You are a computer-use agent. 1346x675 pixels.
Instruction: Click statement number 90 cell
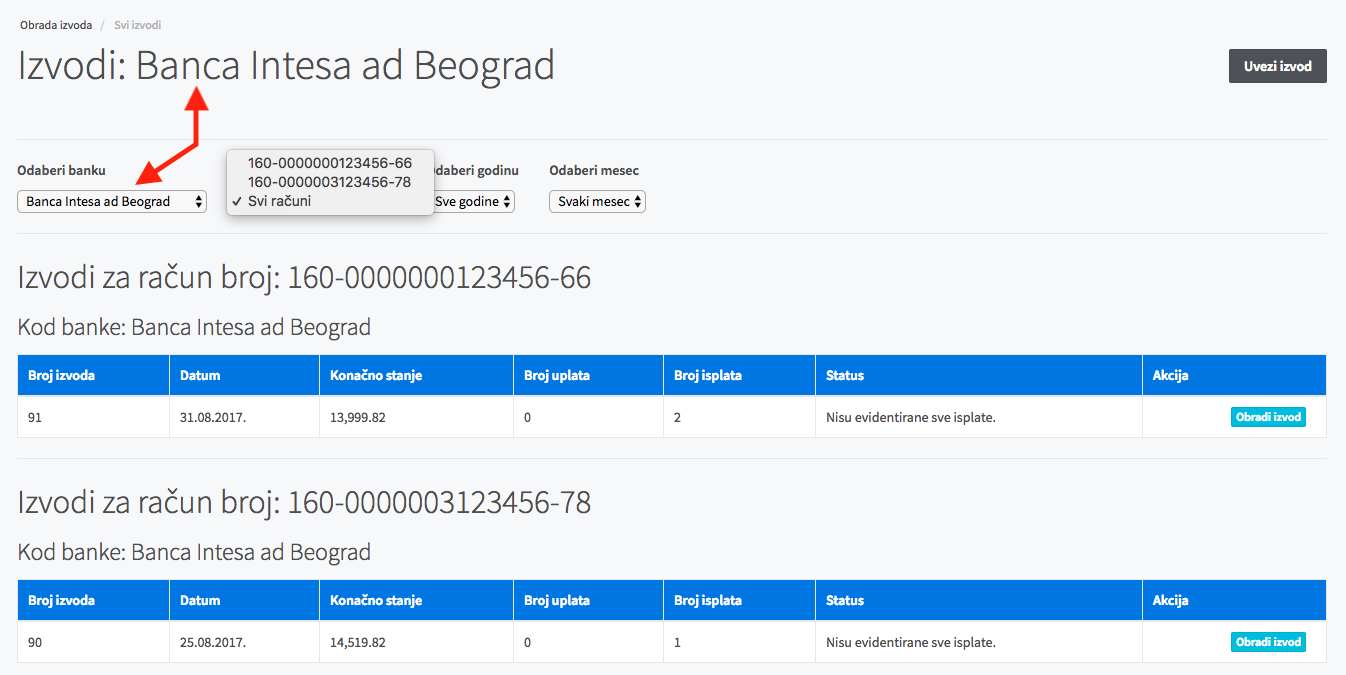[x=93, y=642]
